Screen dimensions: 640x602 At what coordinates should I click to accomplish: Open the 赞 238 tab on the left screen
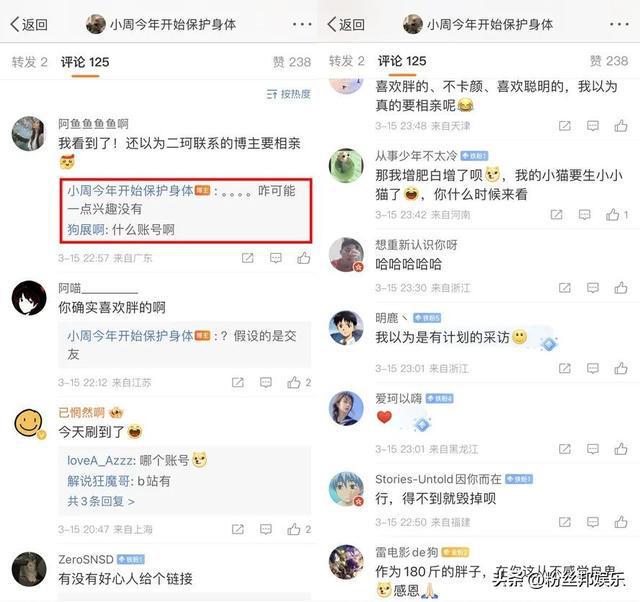[x=292, y=62]
